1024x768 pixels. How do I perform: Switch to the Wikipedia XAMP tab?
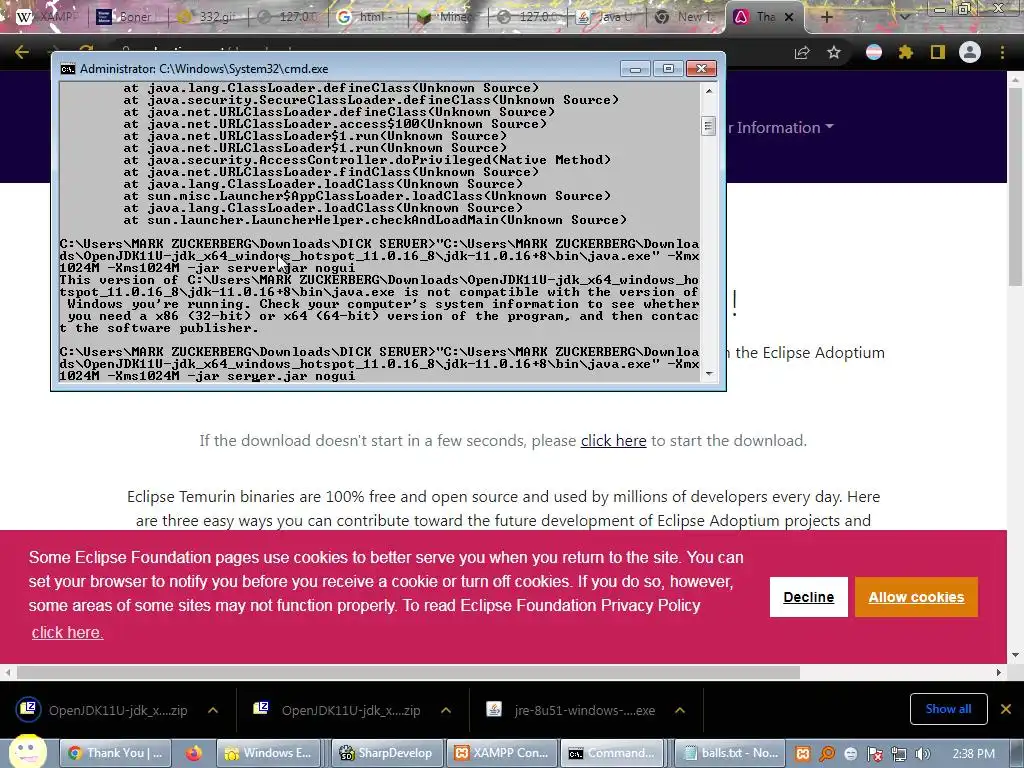[x=44, y=17]
